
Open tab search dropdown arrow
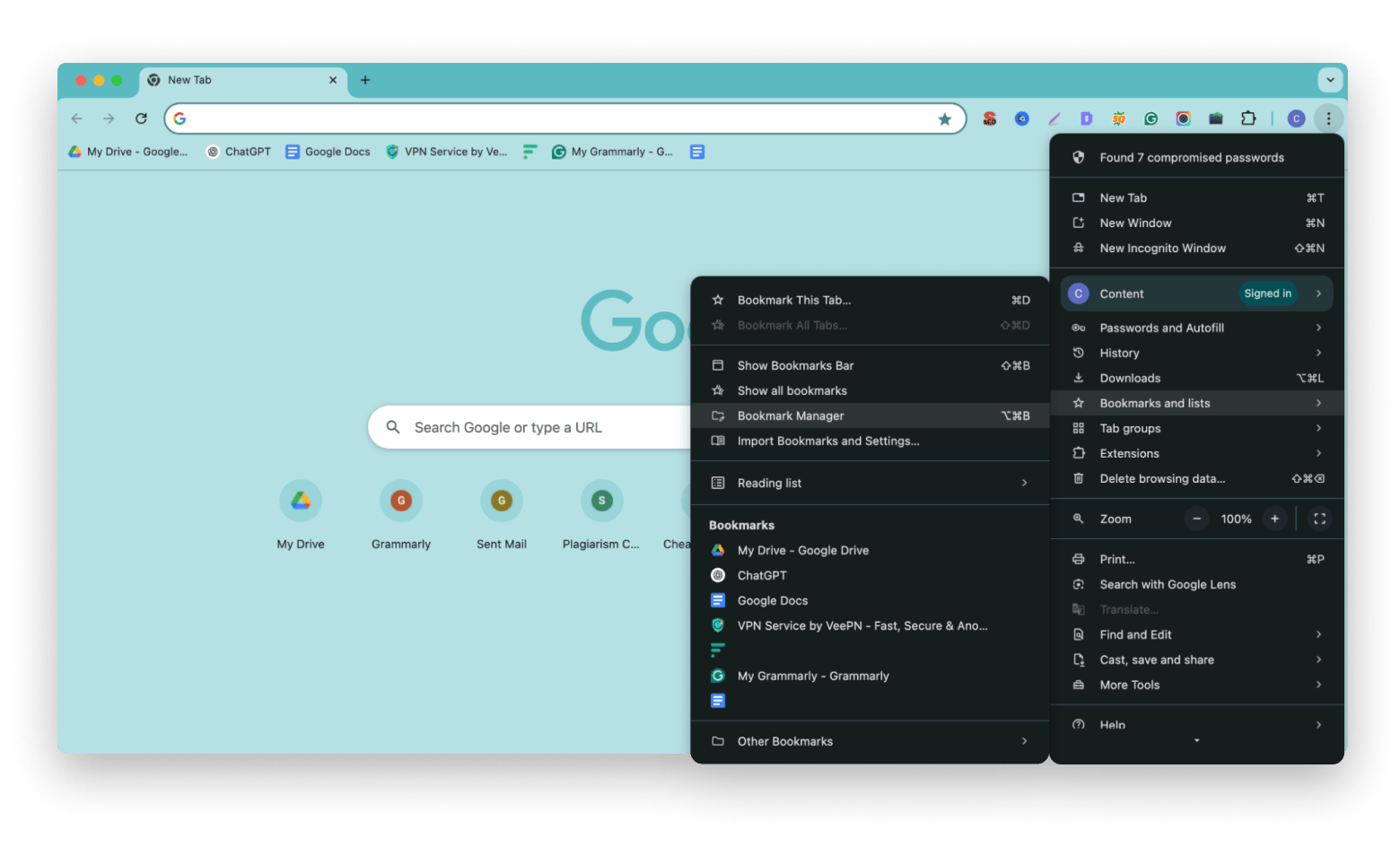1330,80
